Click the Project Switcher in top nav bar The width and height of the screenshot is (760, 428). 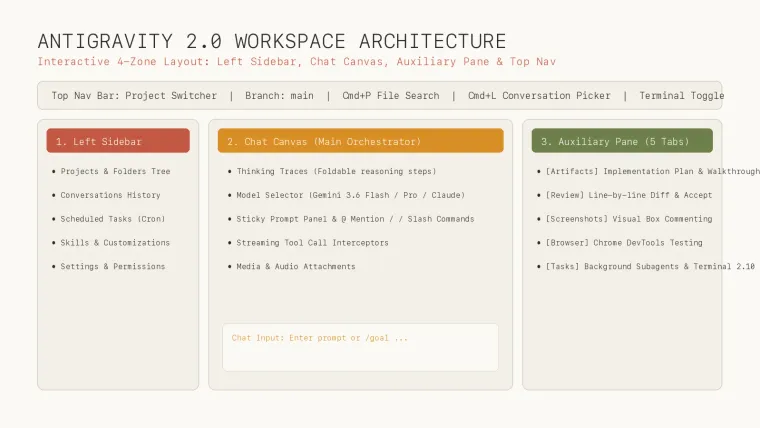click(171, 95)
